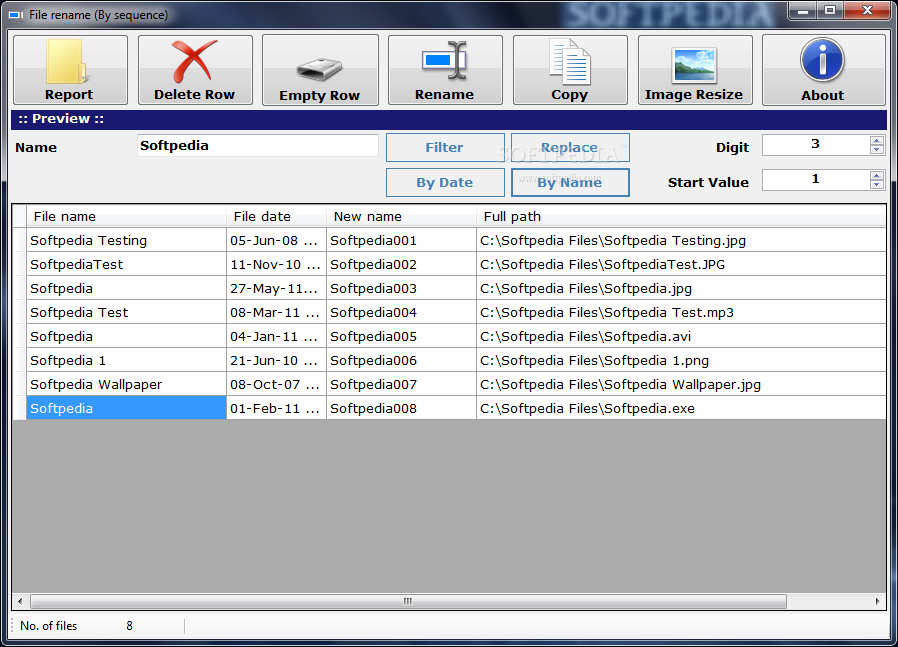898x647 pixels.
Task: Click the Softpedia003 new name cell
Action: pyautogui.click(x=401, y=289)
